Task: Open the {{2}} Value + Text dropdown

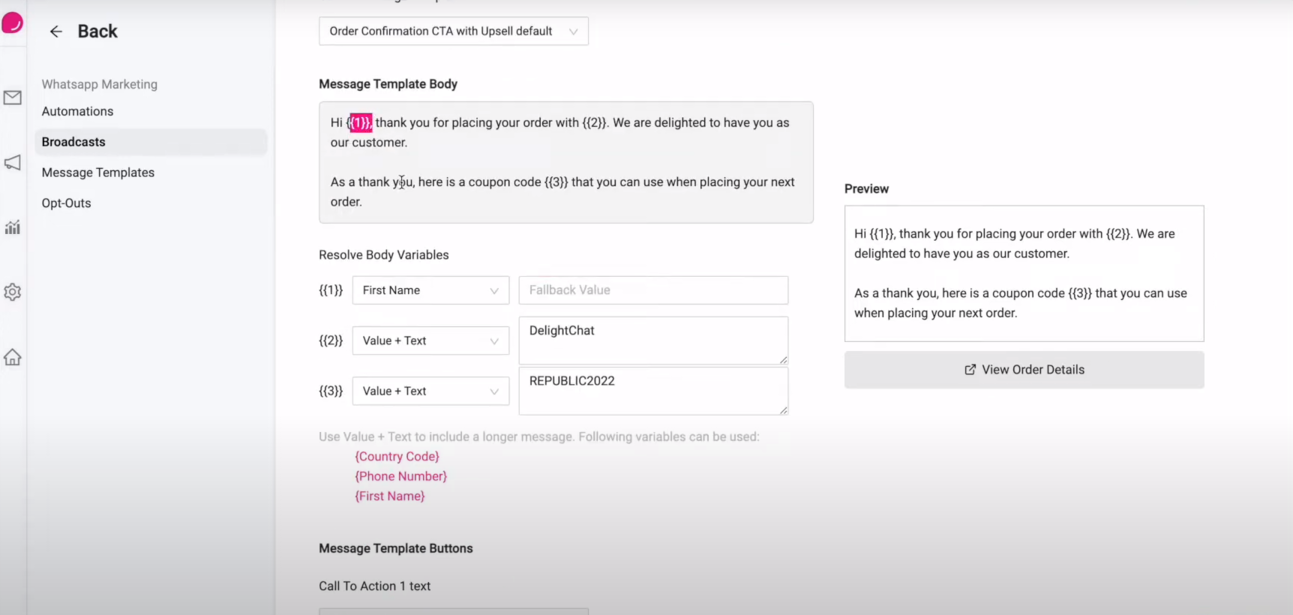Action: (430, 341)
